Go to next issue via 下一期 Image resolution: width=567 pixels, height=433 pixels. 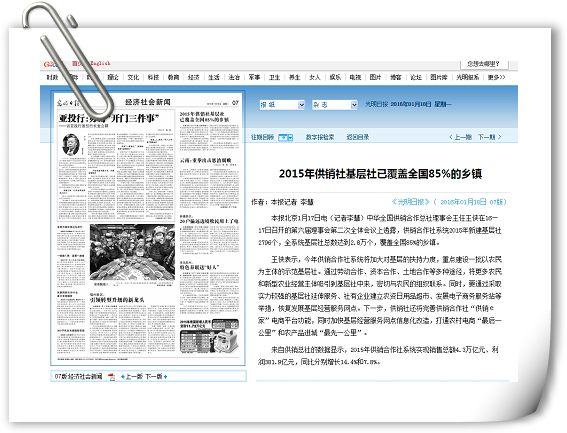pyautogui.click(x=490, y=137)
